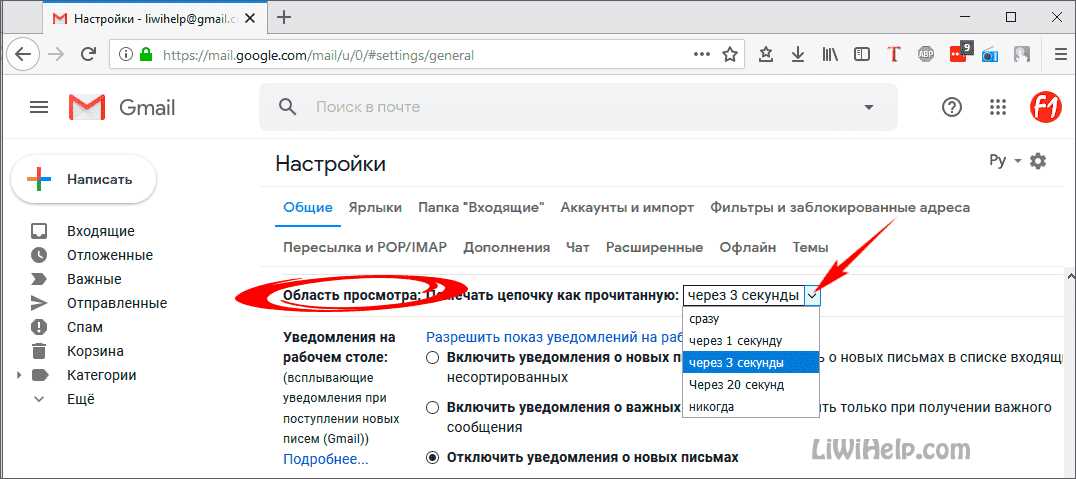Viewport: 1076px width, 479px height.
Task: Choose через 3 секунды option in list
Action: [751, 362]
